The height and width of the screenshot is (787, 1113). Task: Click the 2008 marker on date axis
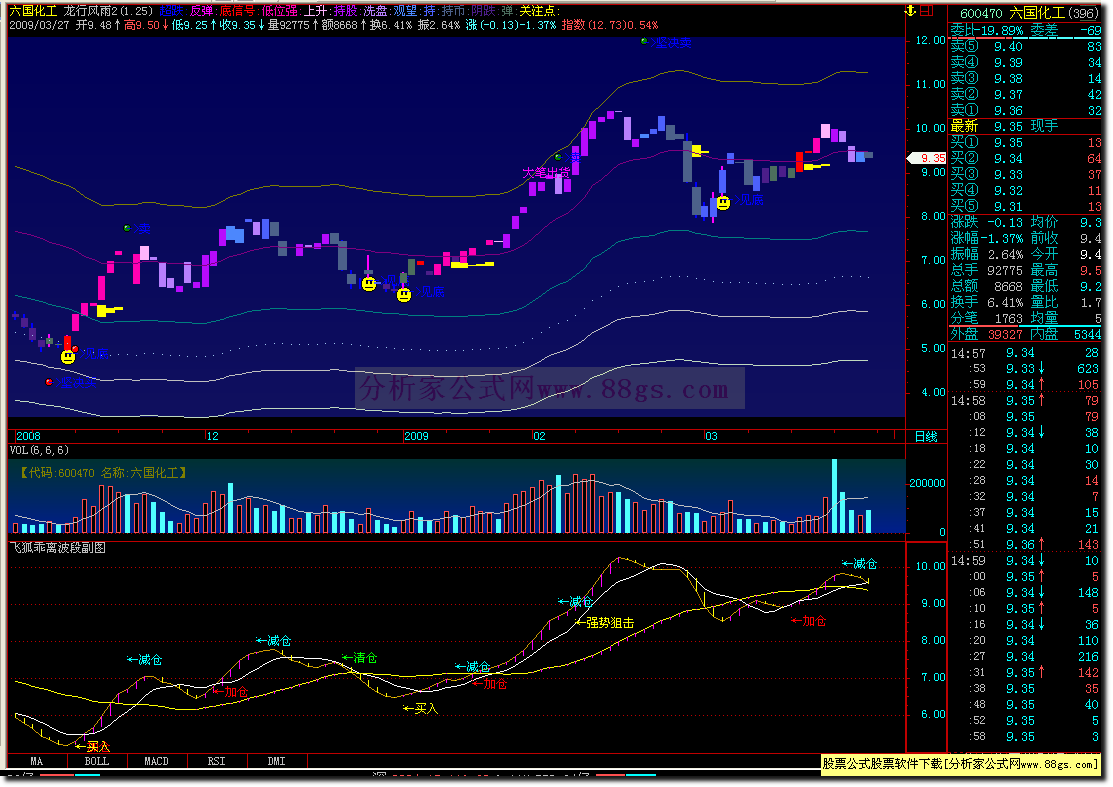click(x=28, y=436)
